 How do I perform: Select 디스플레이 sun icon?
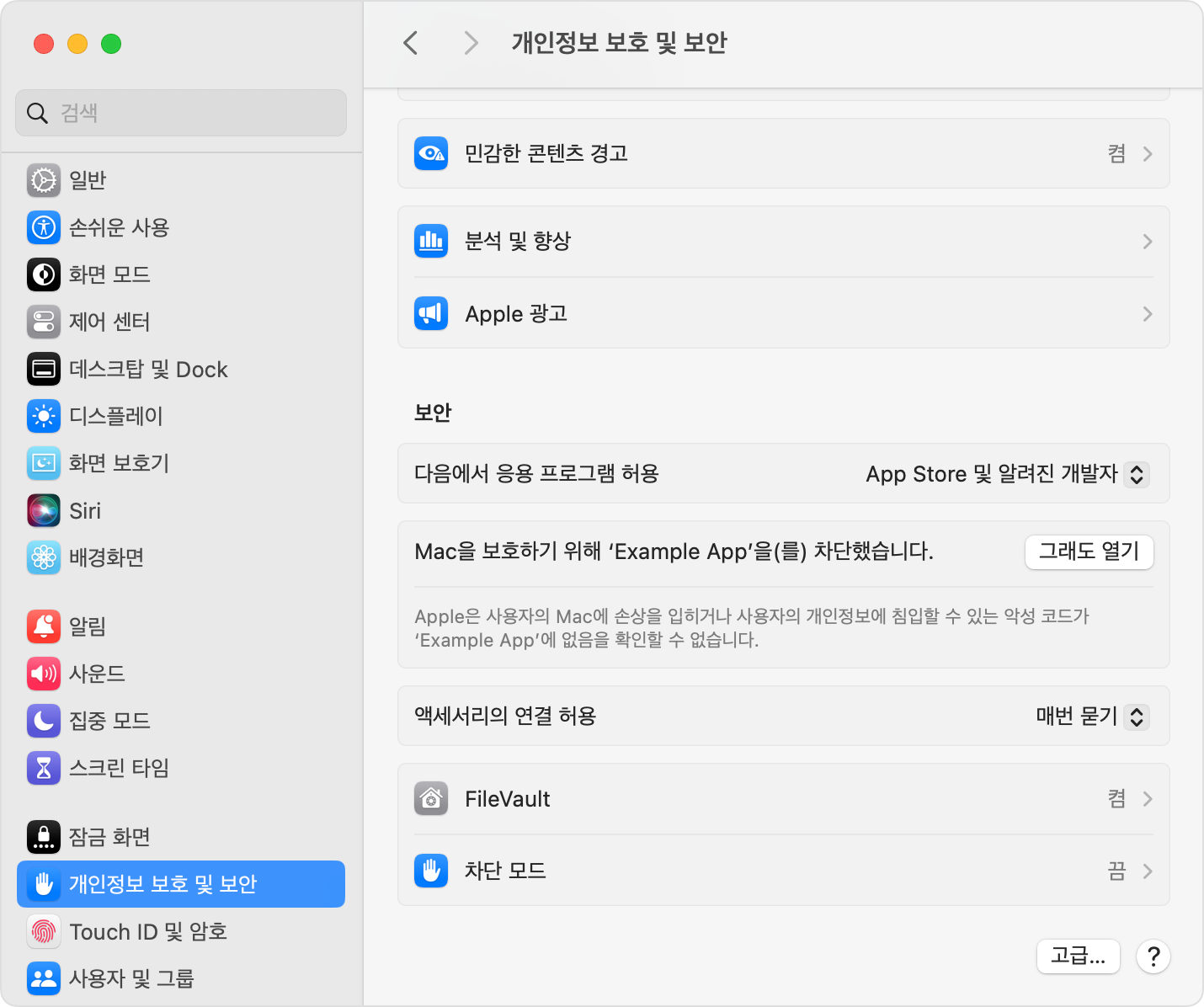(x=44, y=416)
